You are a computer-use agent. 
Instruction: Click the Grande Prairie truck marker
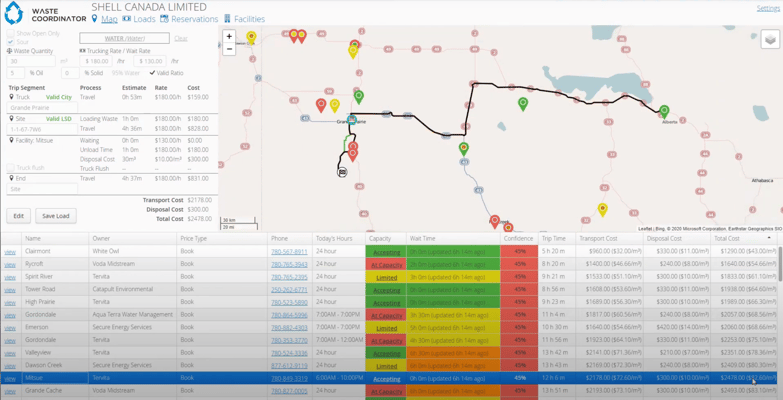(x=352, y=119)
